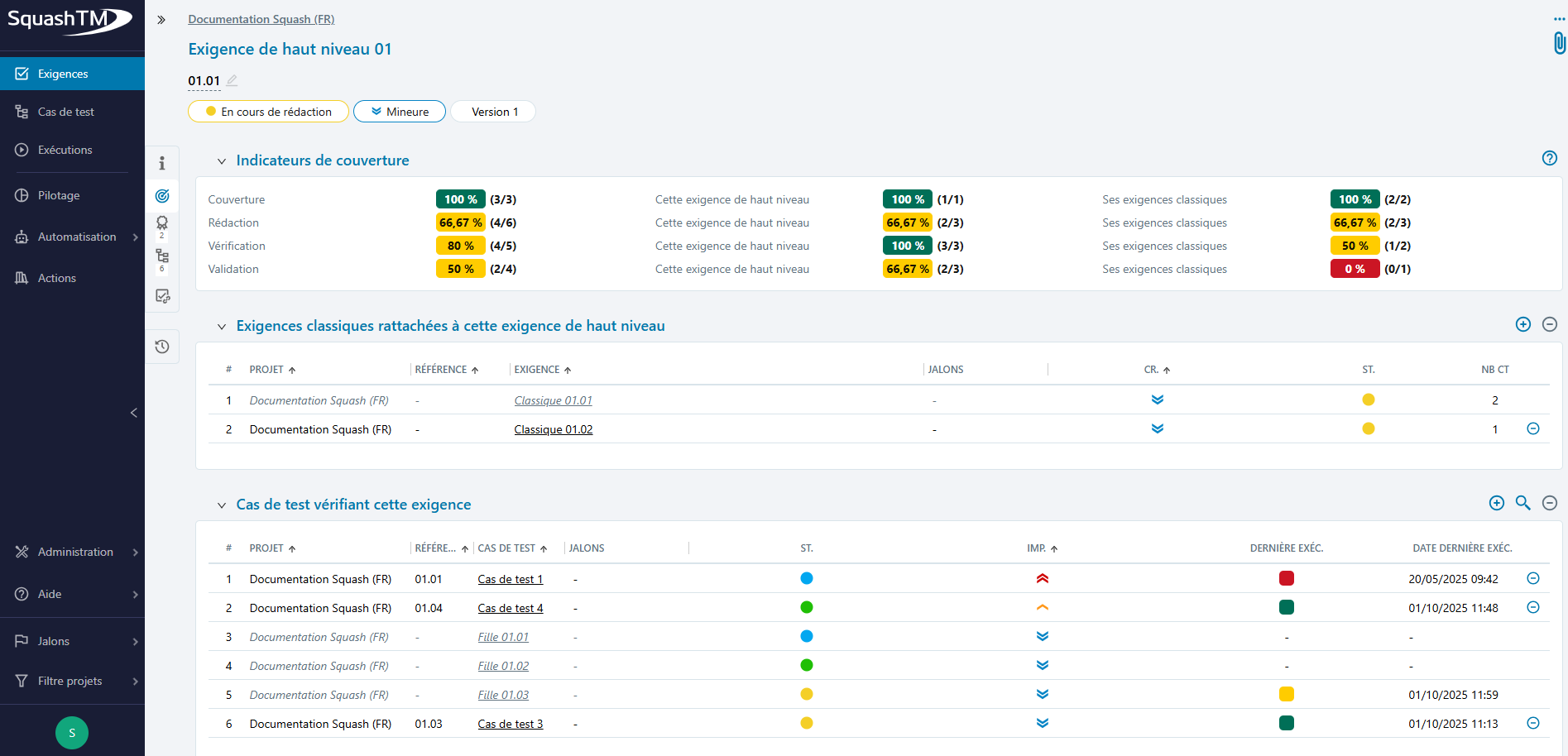
Task: Open the Exigences section in the sidebar
Action: 62,73
